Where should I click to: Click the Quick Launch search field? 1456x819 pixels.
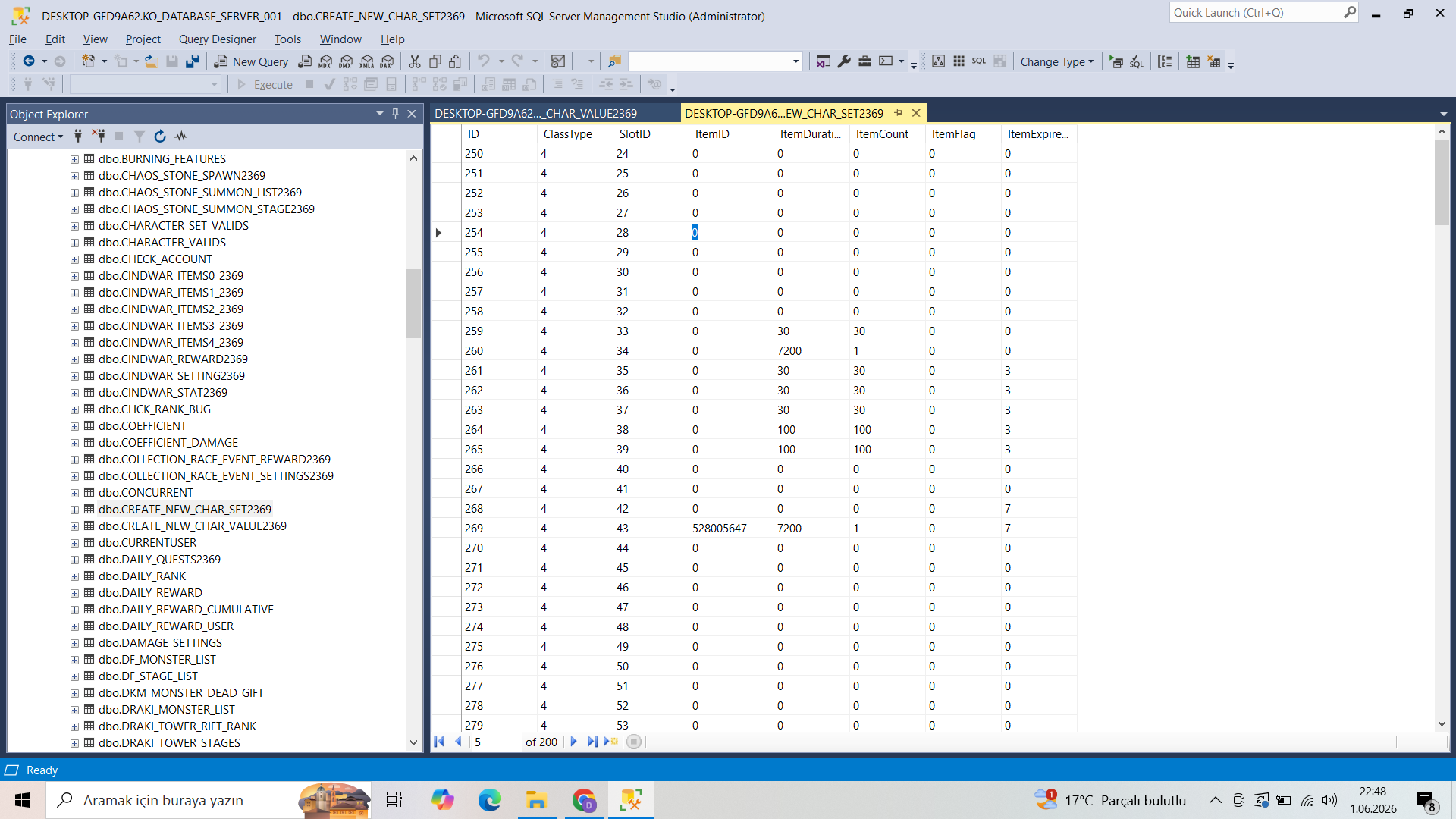pos(1256,13)
